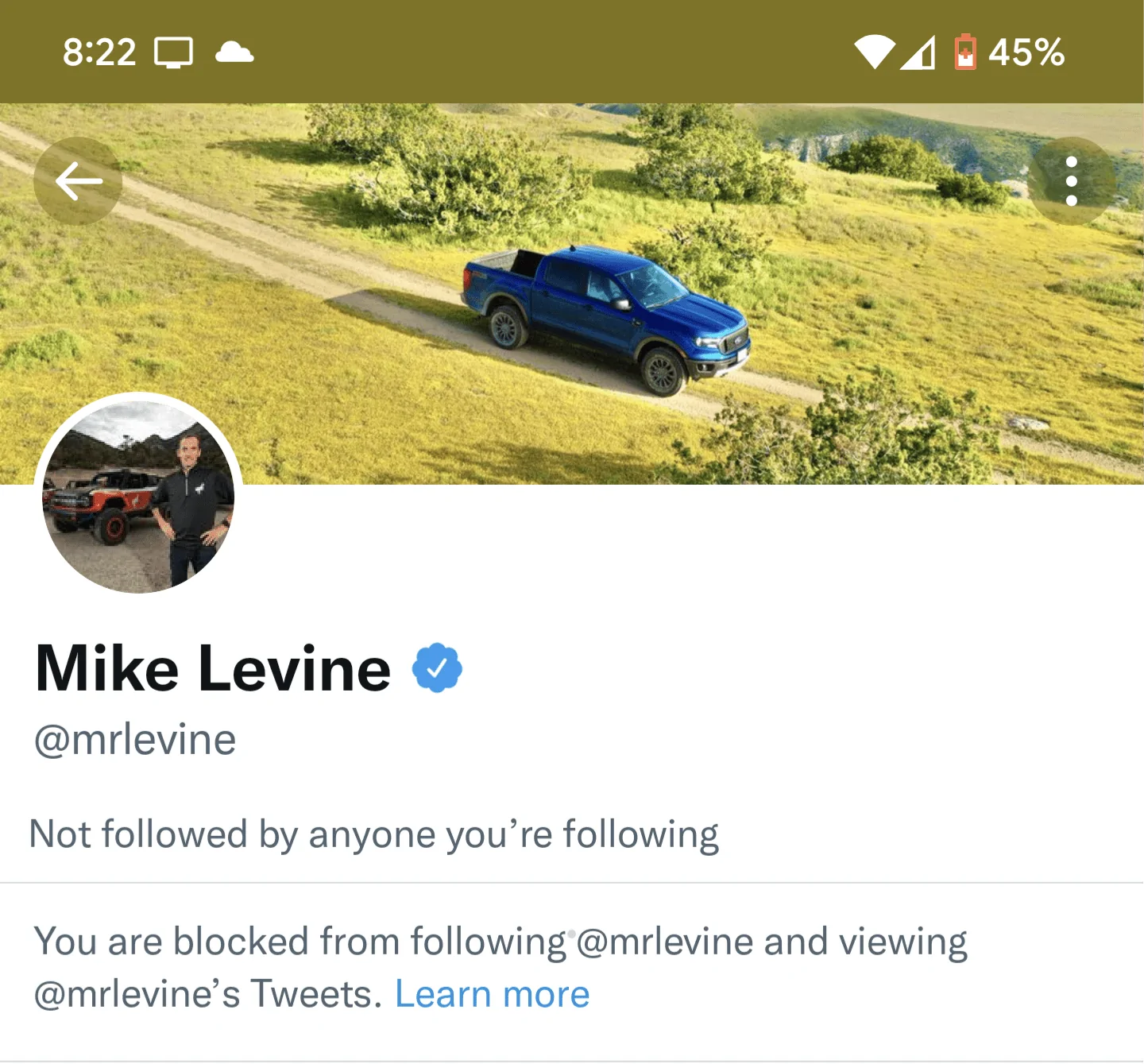
Task: Follow the Learn more link
Action: (492, 994)
